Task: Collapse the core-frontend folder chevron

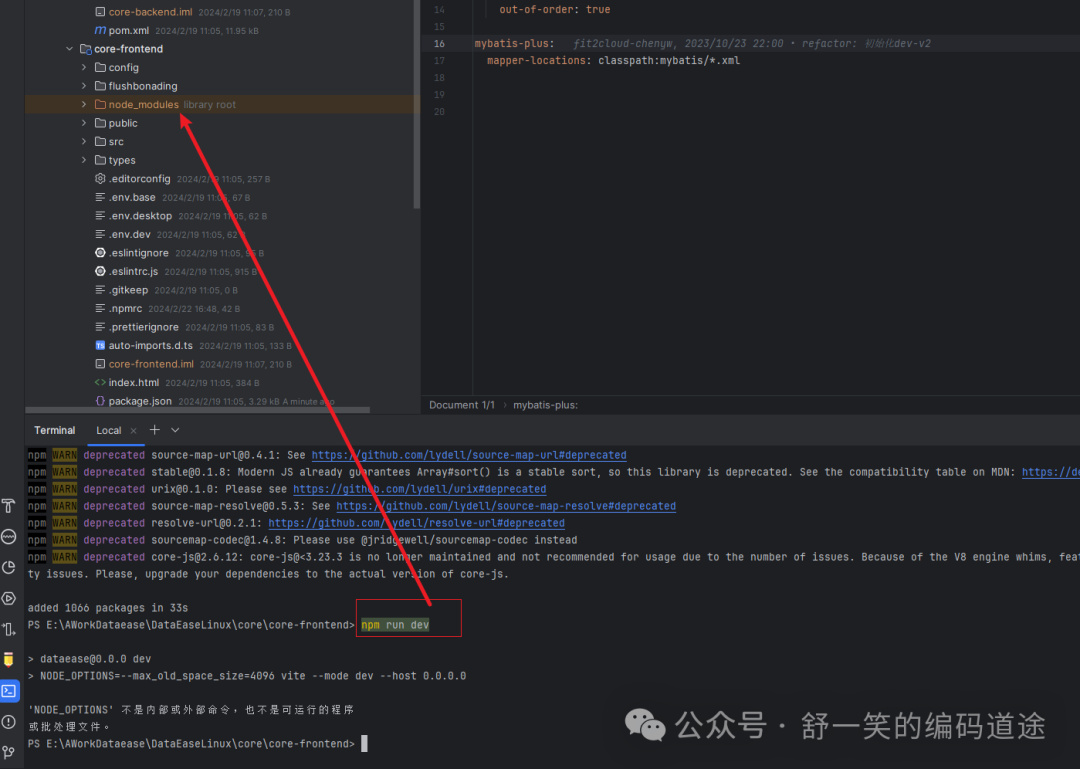Action: pos(70,49)
